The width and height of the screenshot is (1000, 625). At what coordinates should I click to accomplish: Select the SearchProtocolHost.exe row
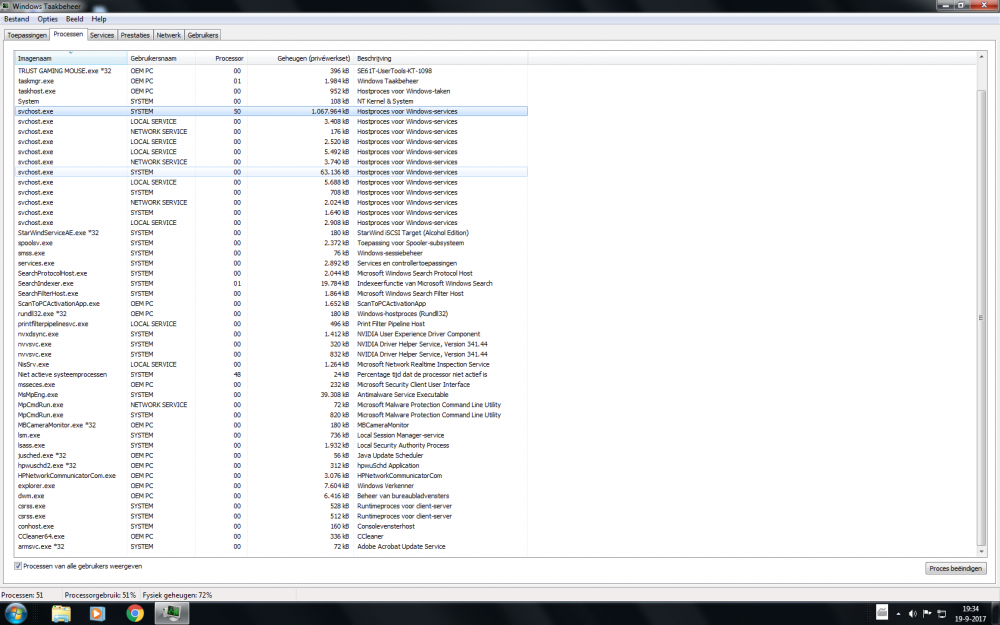pos(271,273)
